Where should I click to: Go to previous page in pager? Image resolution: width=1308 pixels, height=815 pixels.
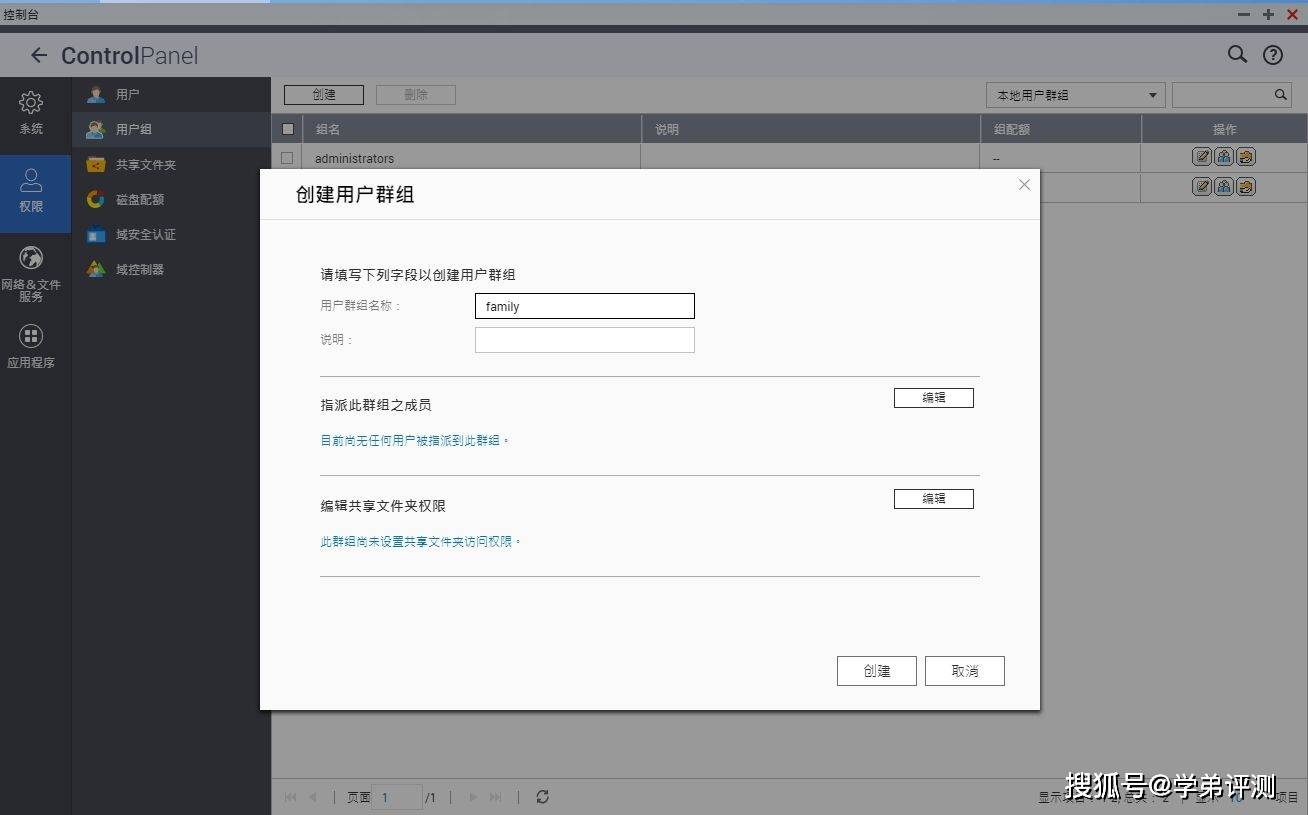(x=312, y=797)
